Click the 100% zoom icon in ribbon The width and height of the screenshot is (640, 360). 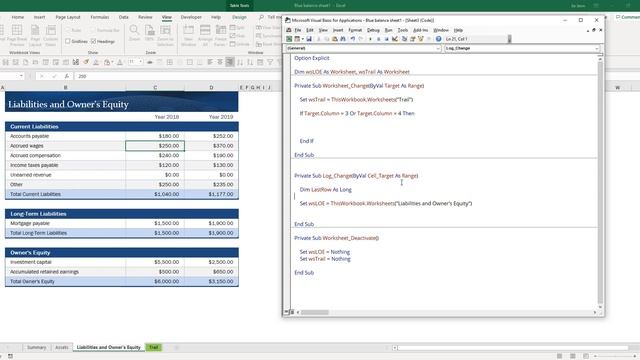[149, 33]
